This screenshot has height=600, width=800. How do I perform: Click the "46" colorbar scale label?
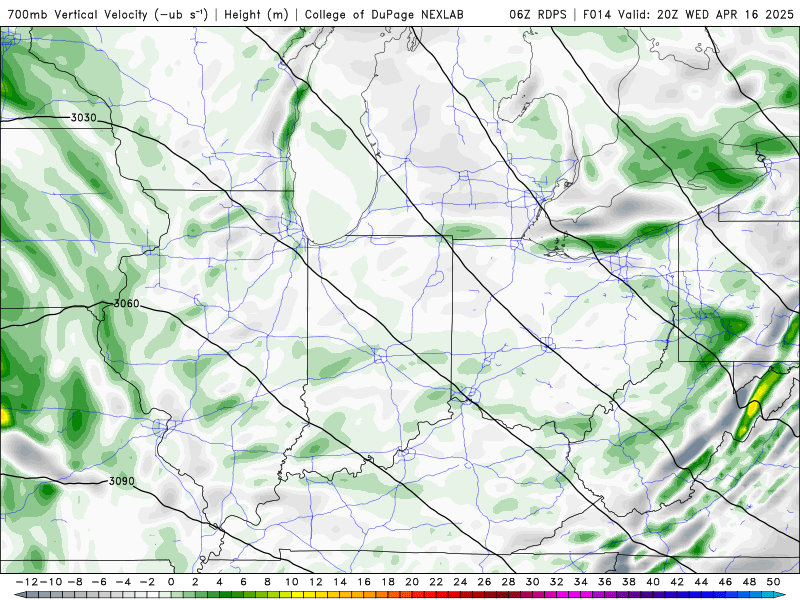point(725,582)
